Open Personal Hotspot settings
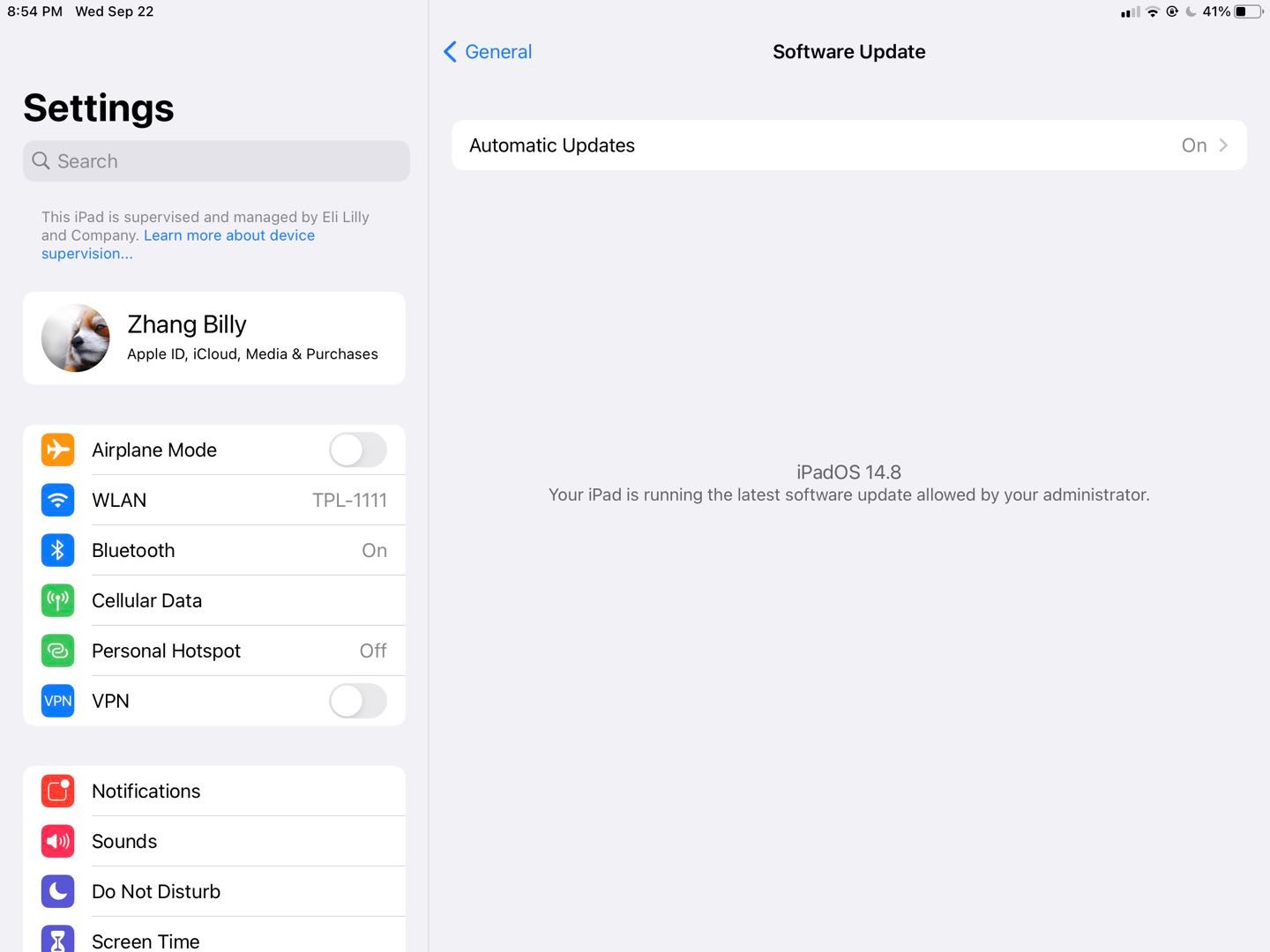 click(214, 651)
